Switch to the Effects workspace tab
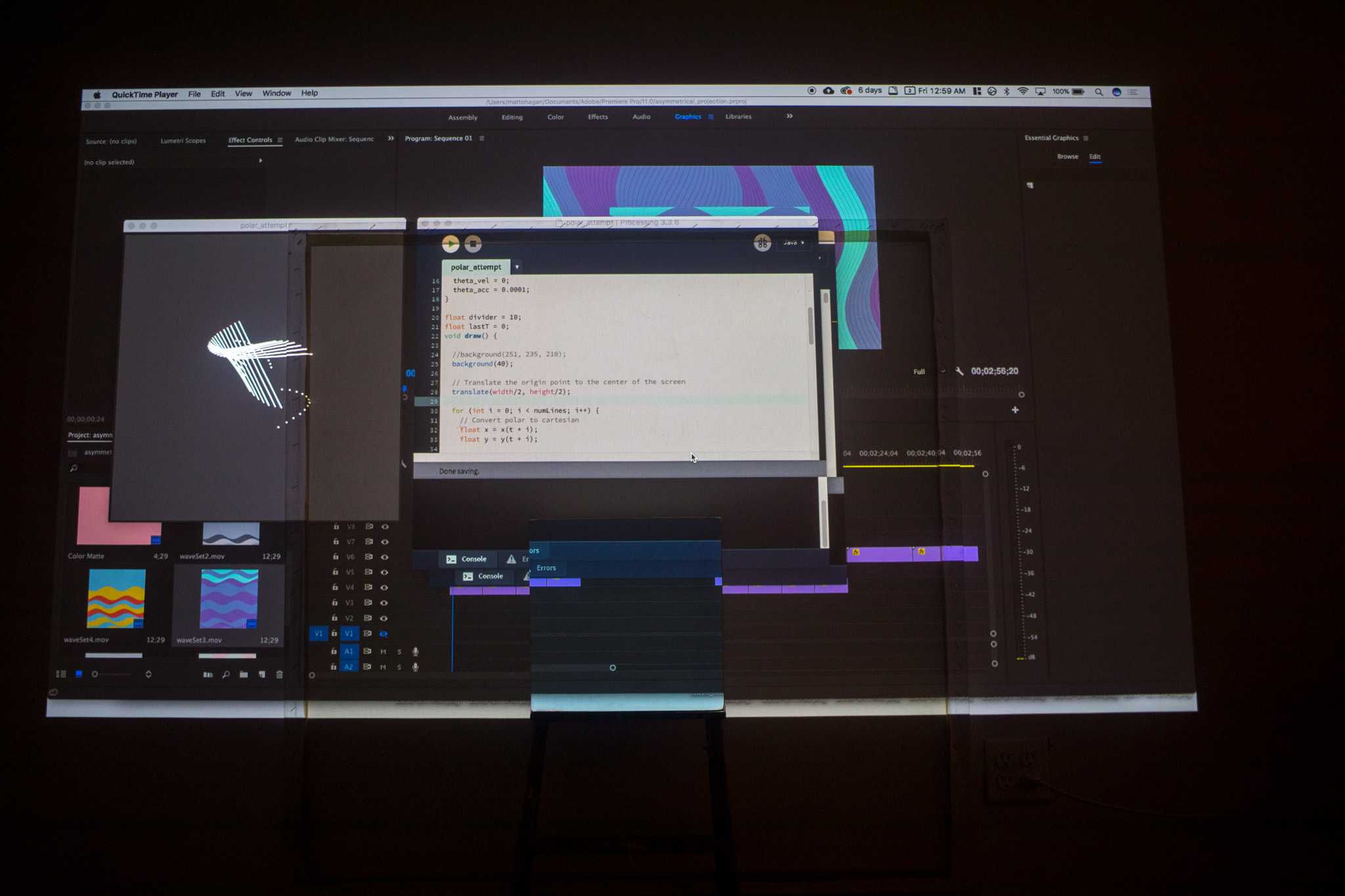This screenshot has width=1345, height=896. pos(598,117)
